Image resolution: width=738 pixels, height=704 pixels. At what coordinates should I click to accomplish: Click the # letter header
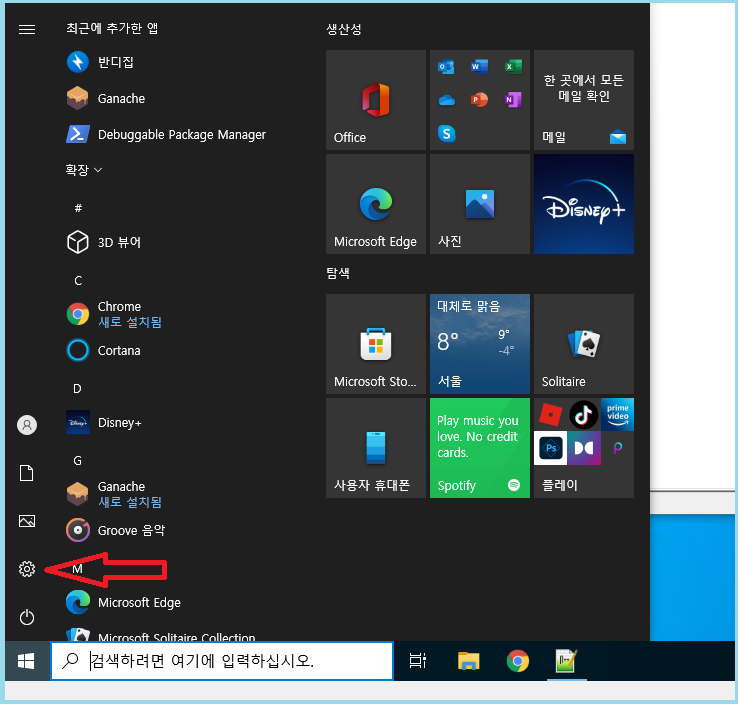[x=78, y=208]
